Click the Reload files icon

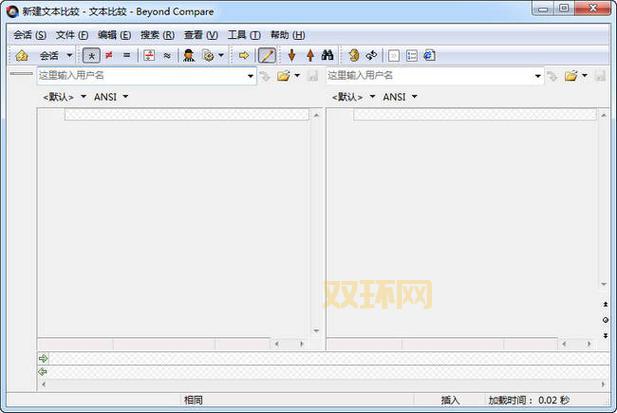pos(371,55)
